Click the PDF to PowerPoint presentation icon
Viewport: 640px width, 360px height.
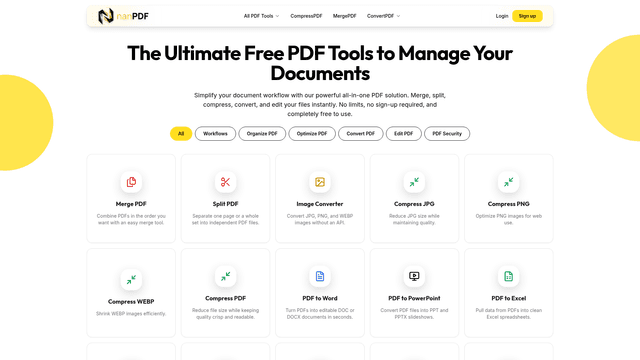click(x=414, y=276)
